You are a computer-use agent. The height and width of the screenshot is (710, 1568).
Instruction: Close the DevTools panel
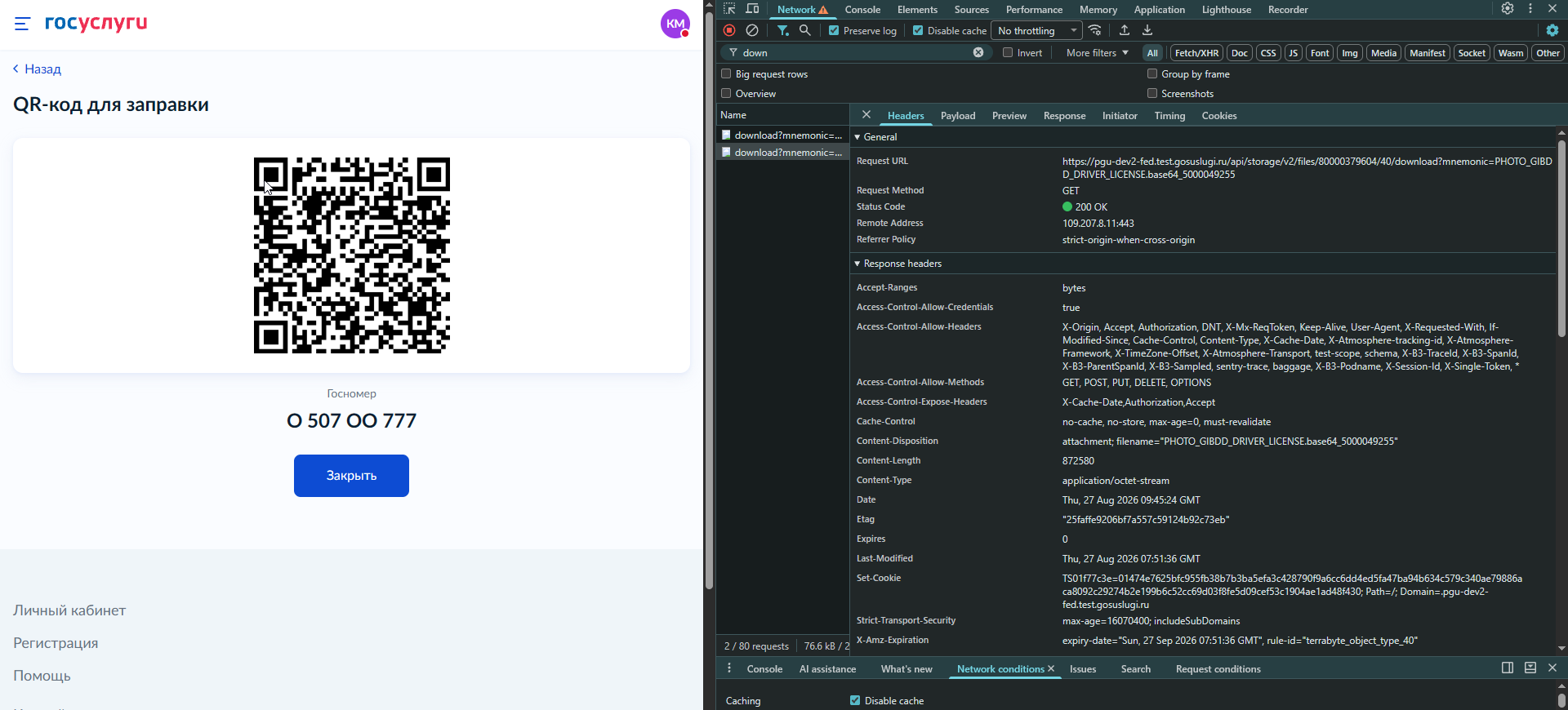click(1552, 8)
